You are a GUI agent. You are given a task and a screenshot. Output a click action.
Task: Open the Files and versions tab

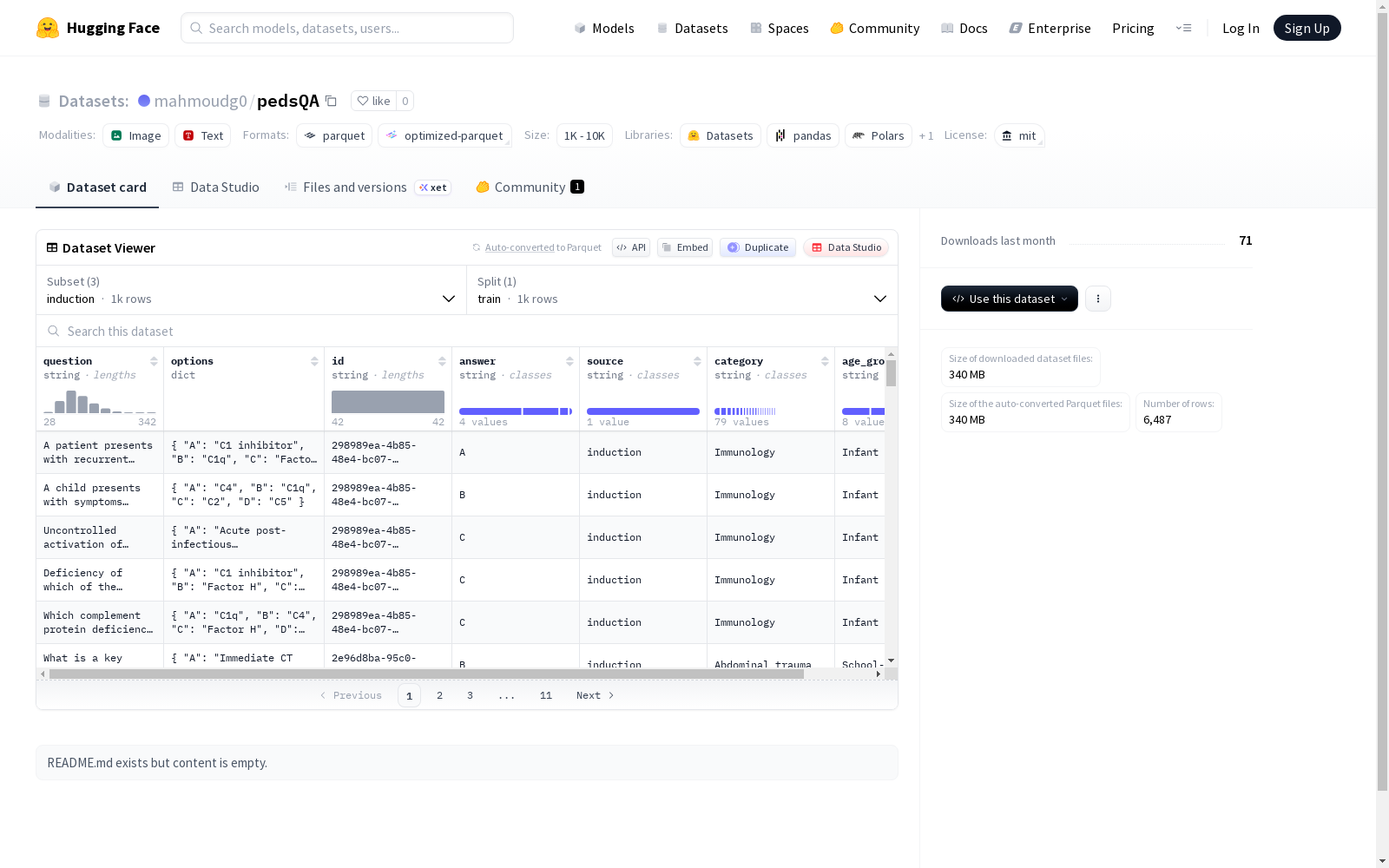pos(367,187)
